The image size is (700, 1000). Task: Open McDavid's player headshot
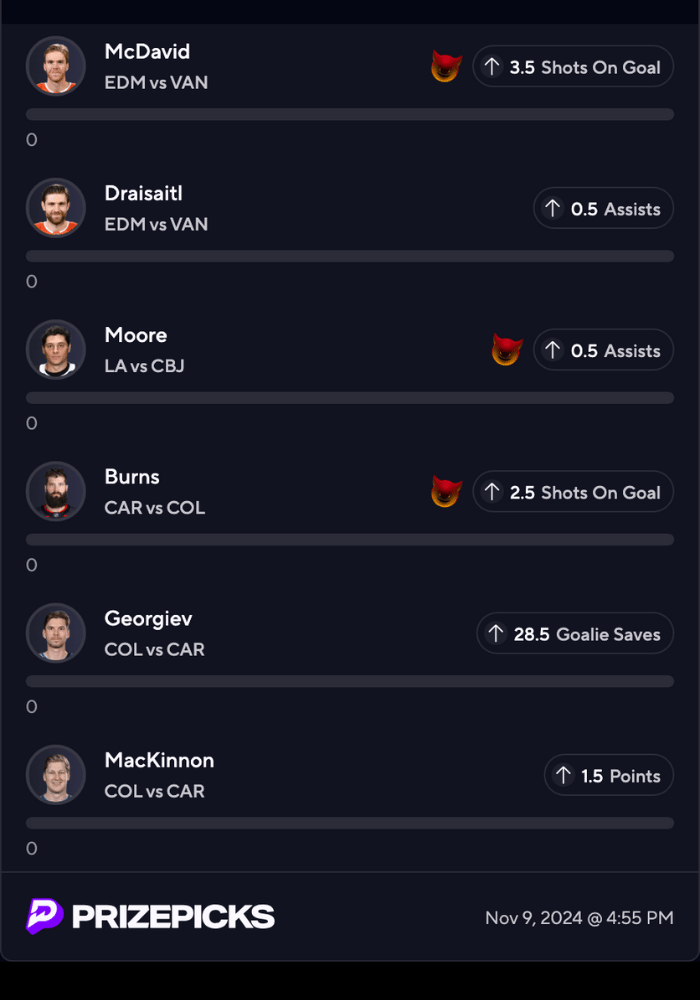point(56,67)
